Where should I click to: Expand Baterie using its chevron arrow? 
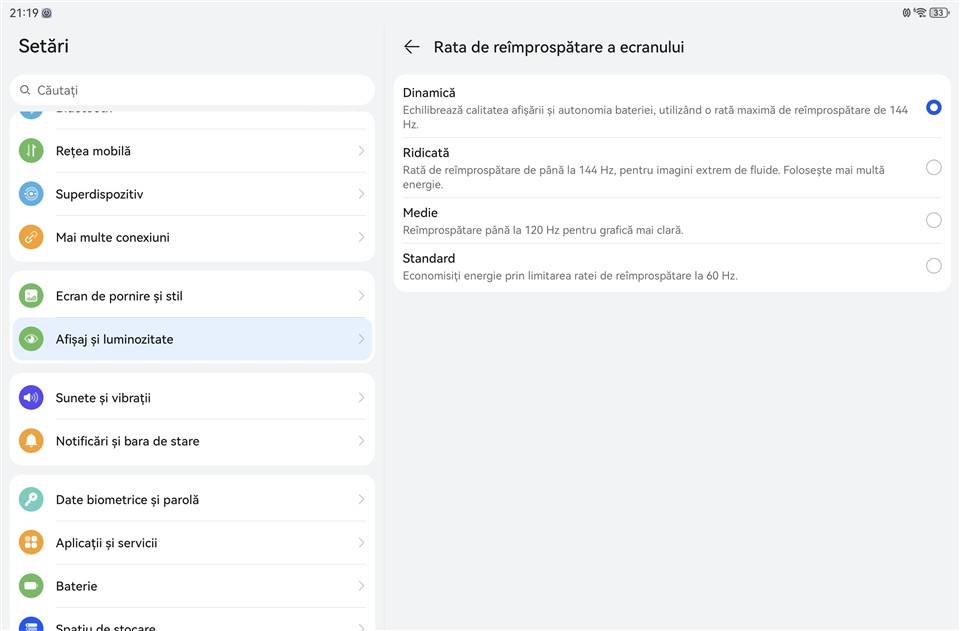click(x=361, y=586)
